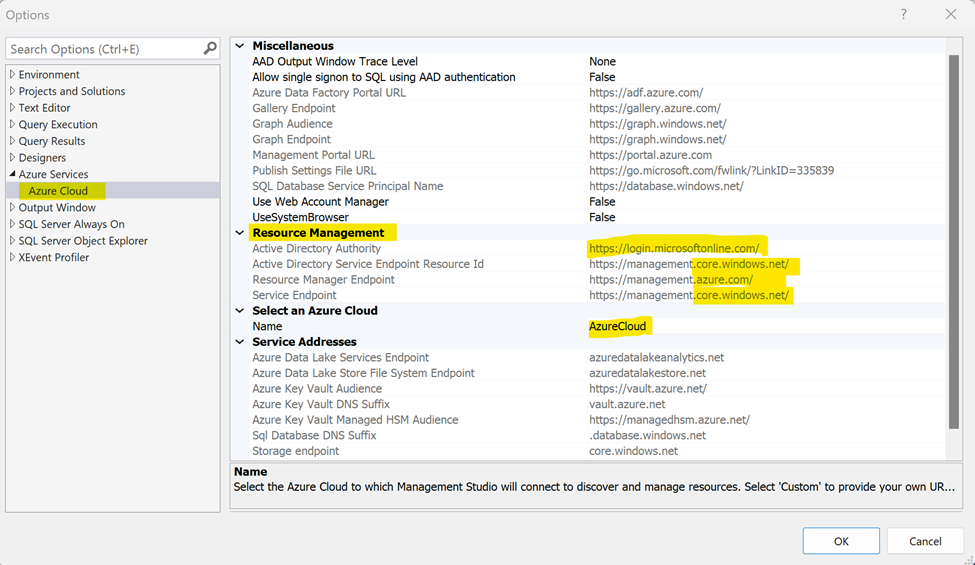Click https://management.azure.com/ value
Viewport: 975px width, 565px height.
point(671,280)
